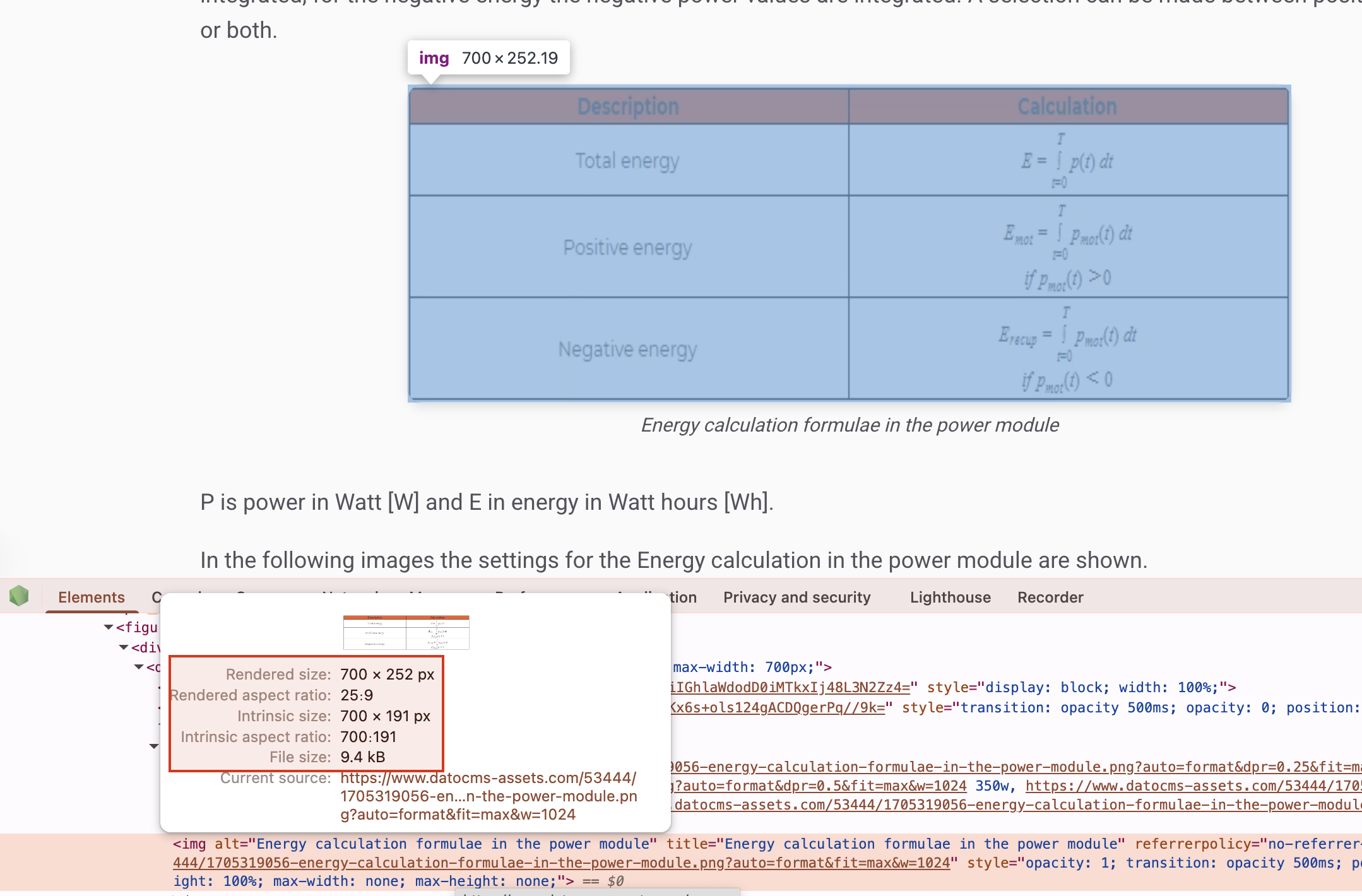The image size is (1362, 896).
Task: Open the Privacy and security tab
Action: click(796, 597)
